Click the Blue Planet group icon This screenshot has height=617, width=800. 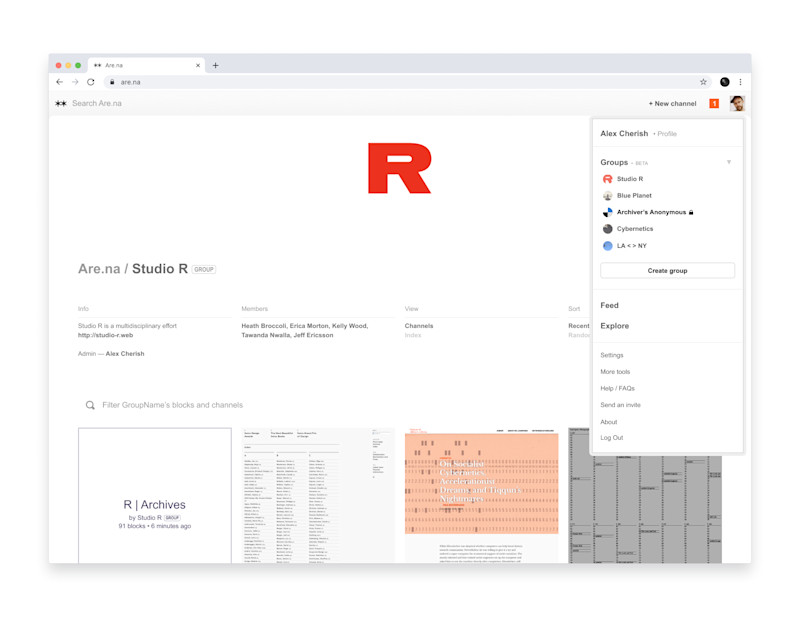click(607, 195)
